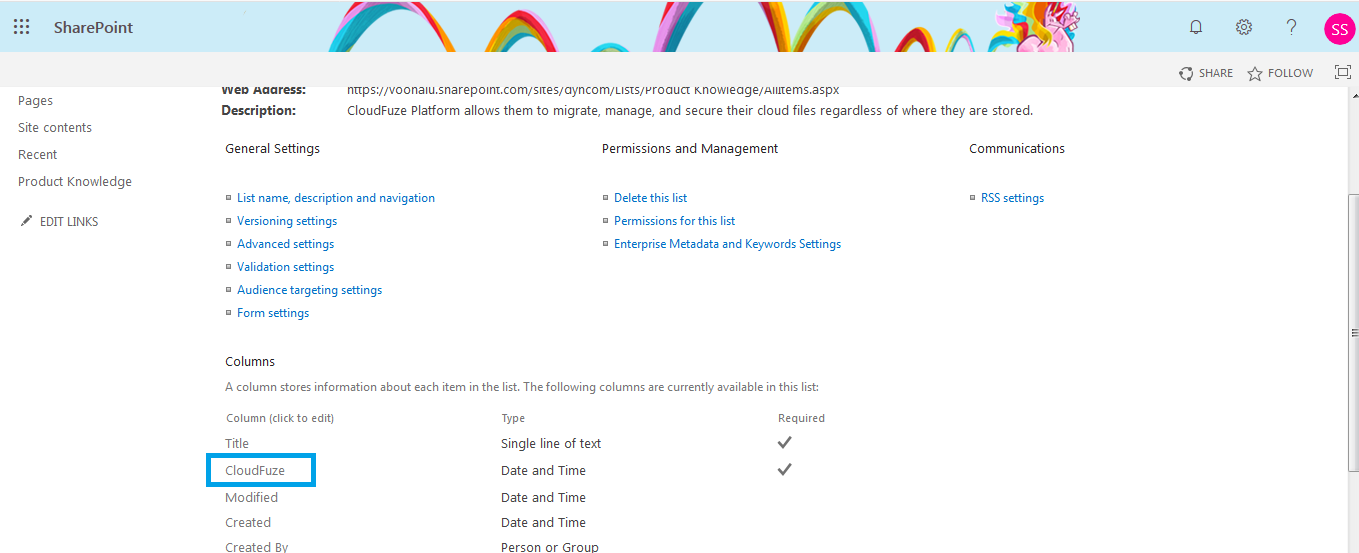Open Product Knowledge list in navigation
Screen dimensions: 1359x553
pos(75,181)
